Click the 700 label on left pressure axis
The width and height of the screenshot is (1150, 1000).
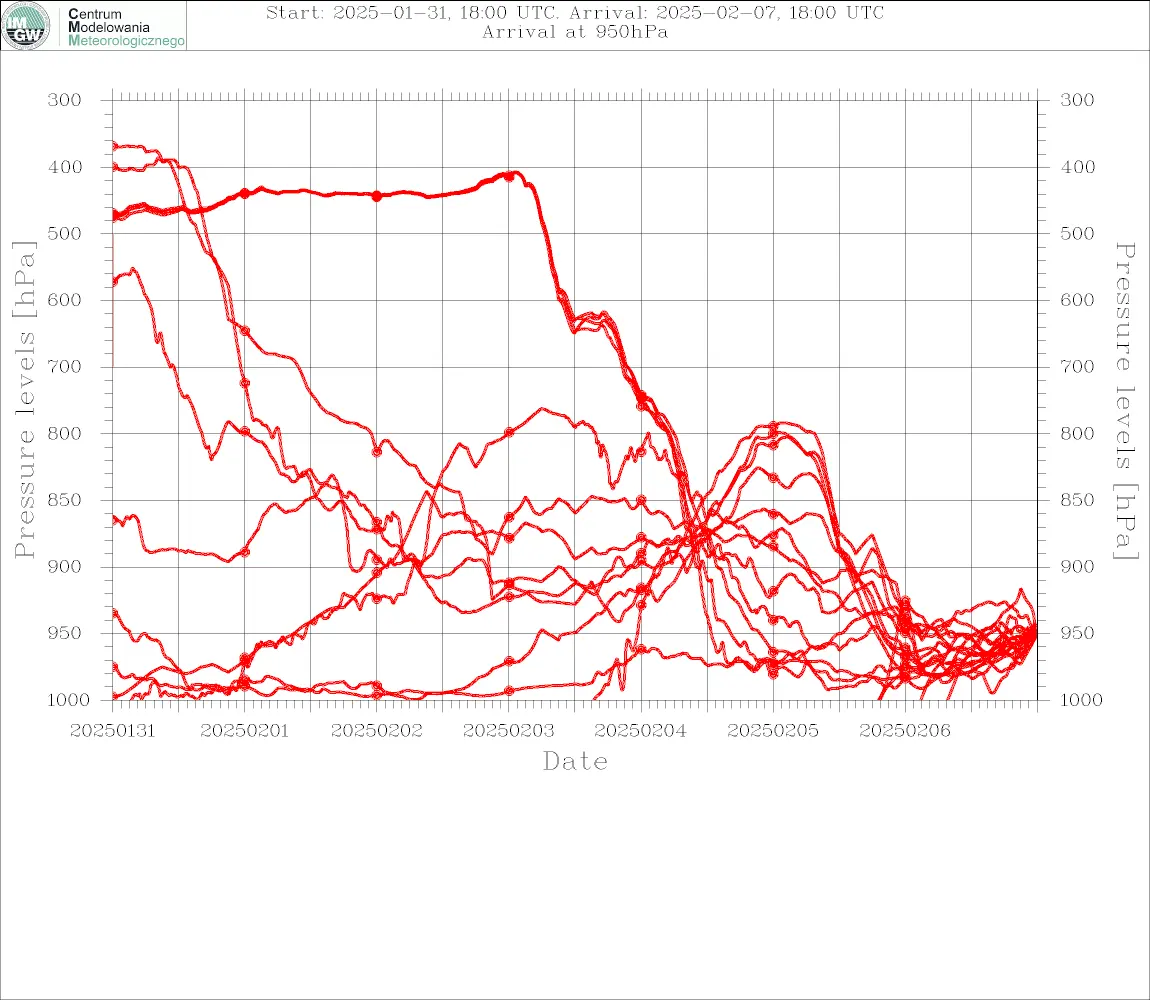[x=65, y=366]
